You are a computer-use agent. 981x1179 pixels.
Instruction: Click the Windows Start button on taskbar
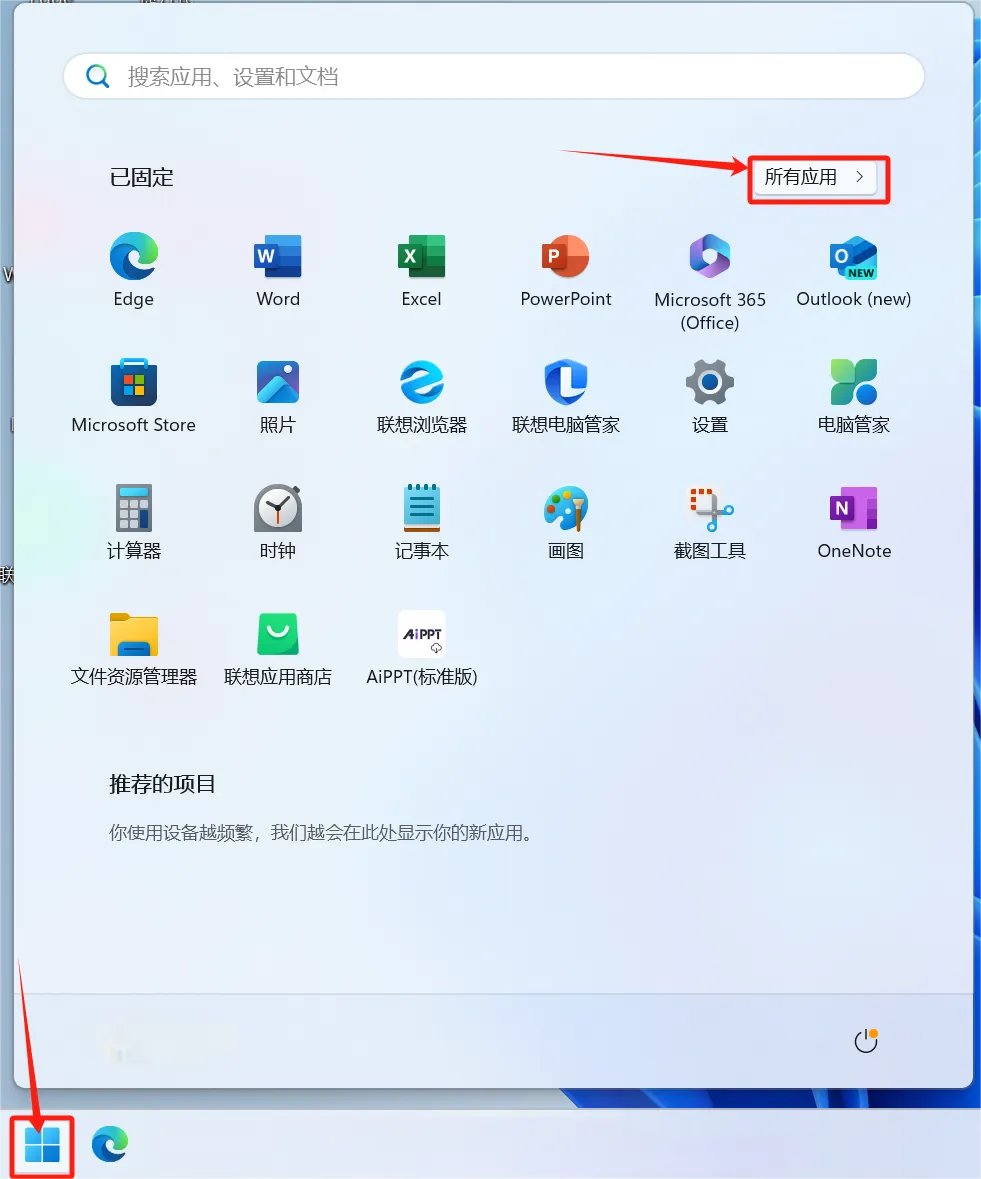click(x=42, y=1145)
